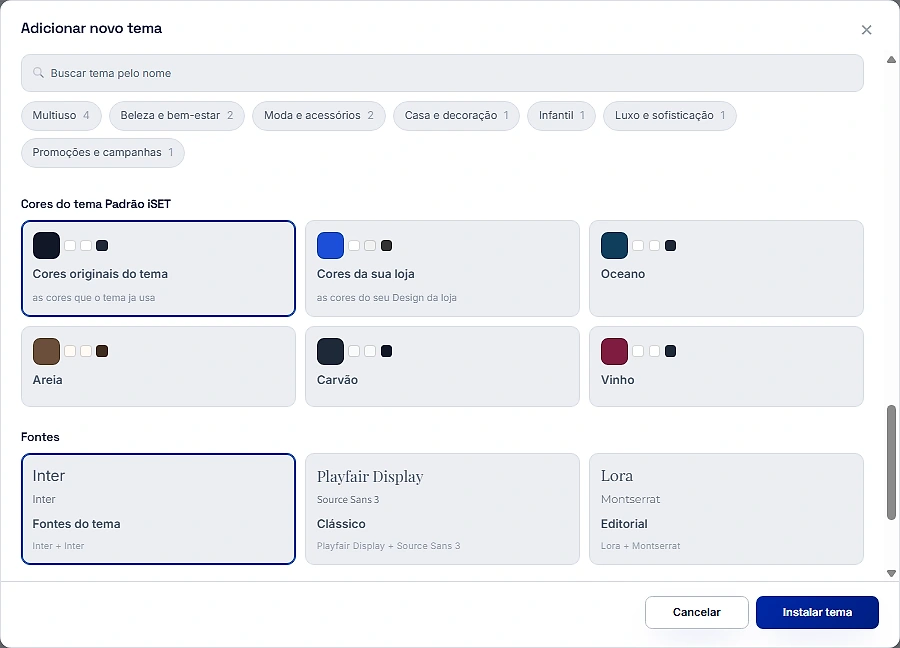Click the Adicionar novo tema title

(x=91, y=28)
